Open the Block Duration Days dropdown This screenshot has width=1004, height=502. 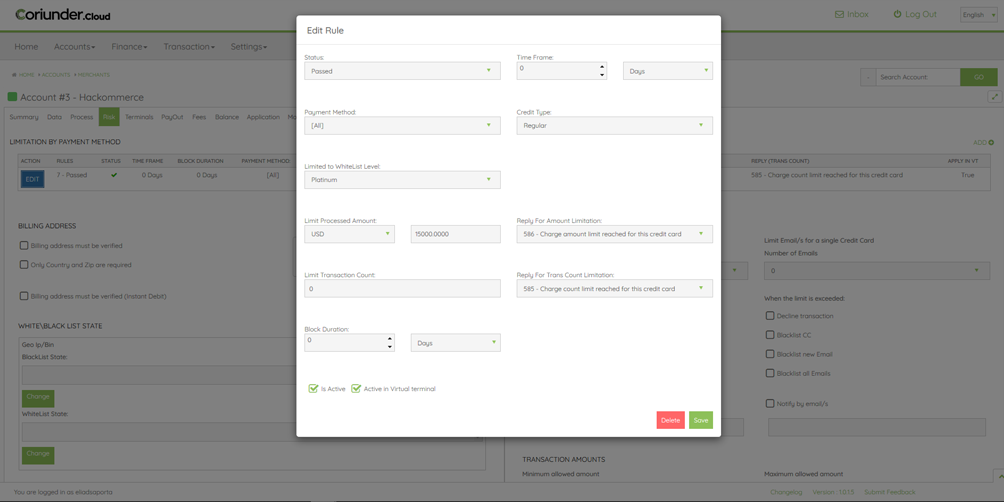(456, 343)
